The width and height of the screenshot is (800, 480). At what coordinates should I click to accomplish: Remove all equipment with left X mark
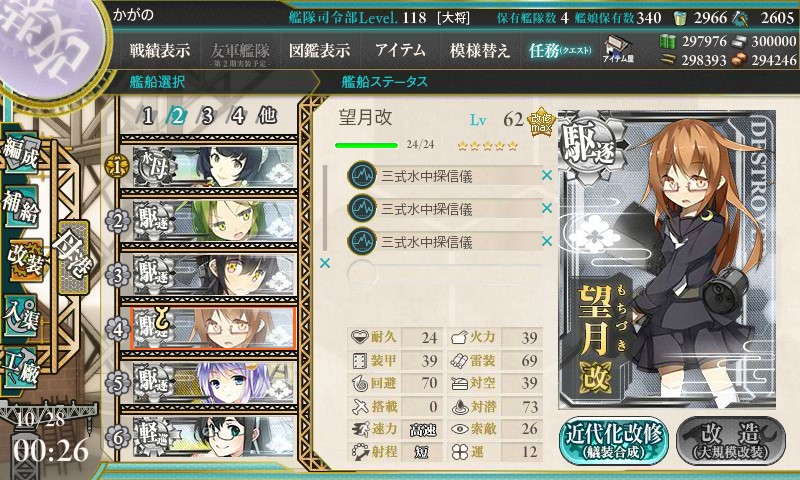(324, 263)
